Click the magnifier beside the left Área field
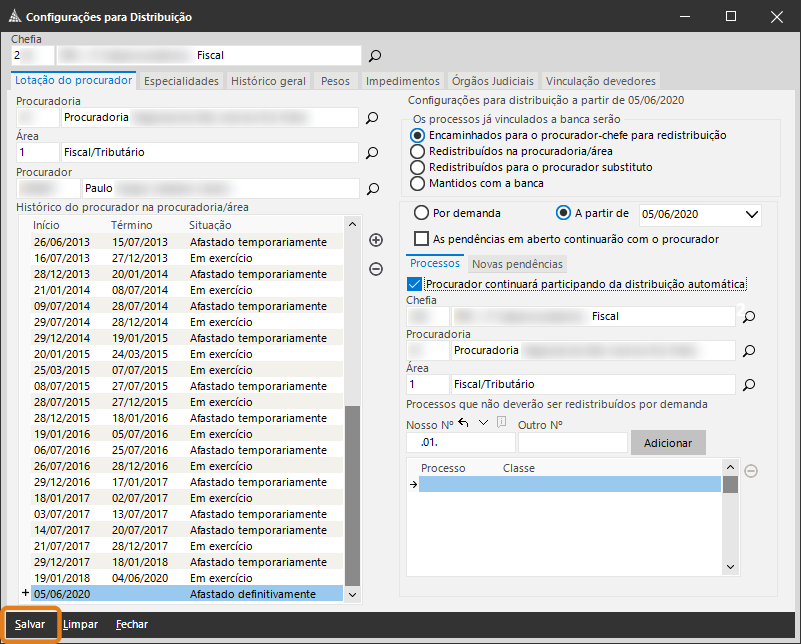Image resolution: width=801 pixels, height=644 pixels. coord(372,153)
